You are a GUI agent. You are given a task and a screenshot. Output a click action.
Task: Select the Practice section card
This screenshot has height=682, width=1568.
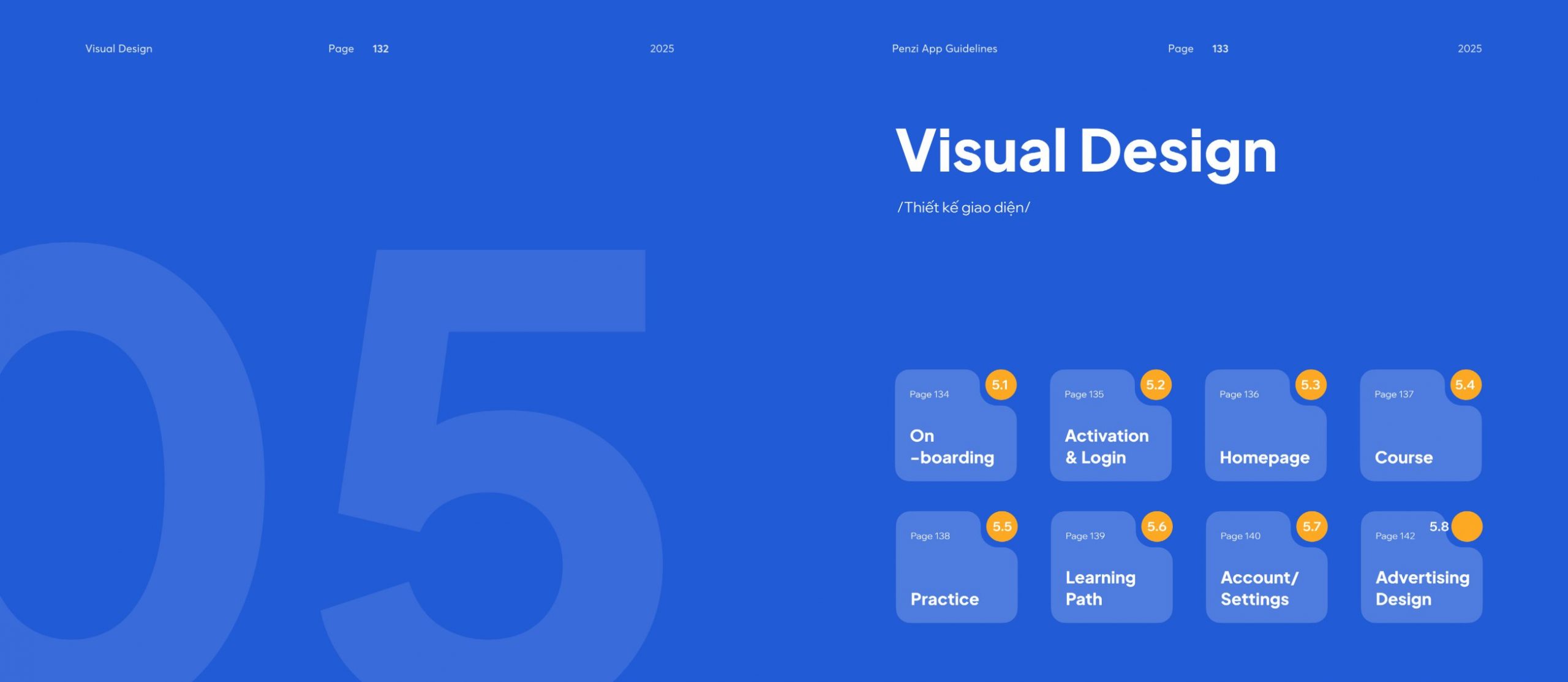956,567
